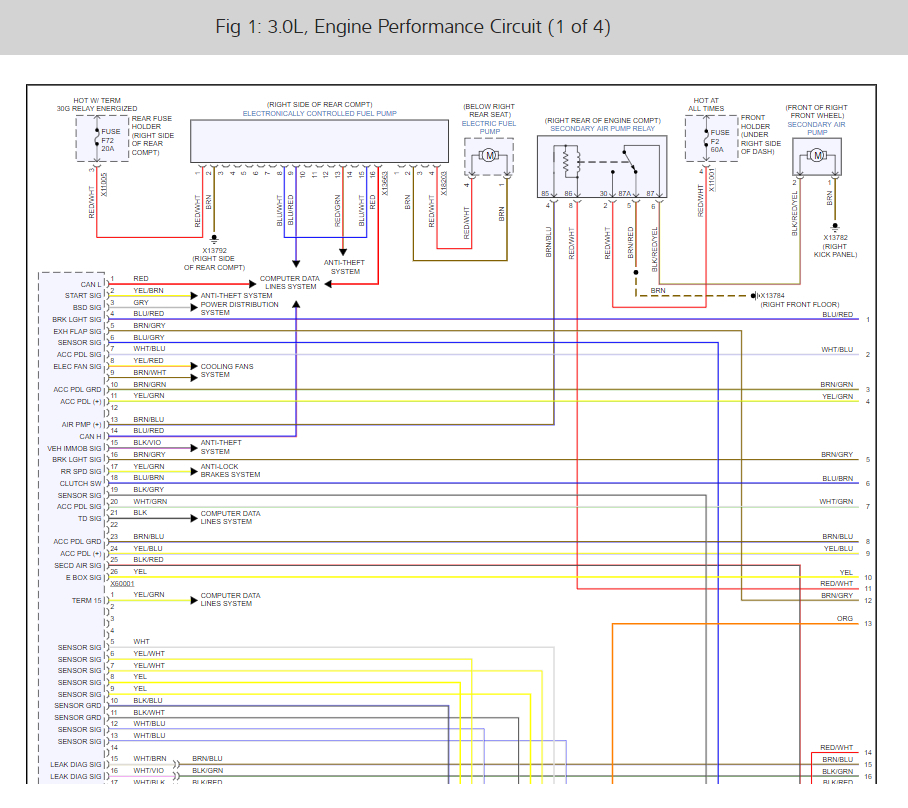This screenshot has width=908, height=808.
Task: Click the 'TD SIG' pin label
Action: tap(90, 518)
